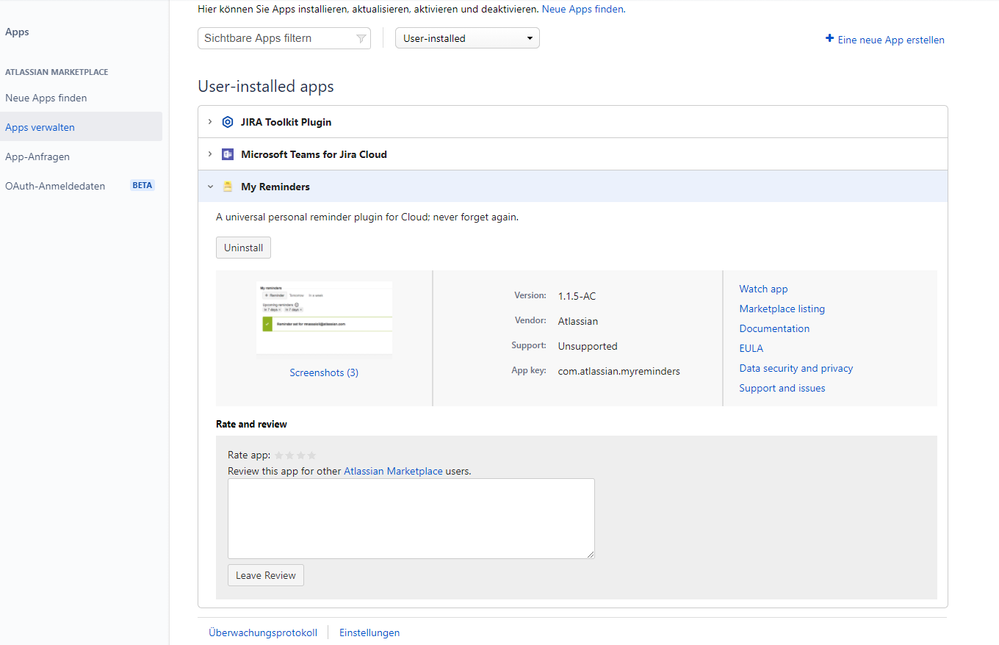The width and height of the screenshot is (999, 645).
Task: Click the Leave Review button
Action: click(x=266, y=576)
